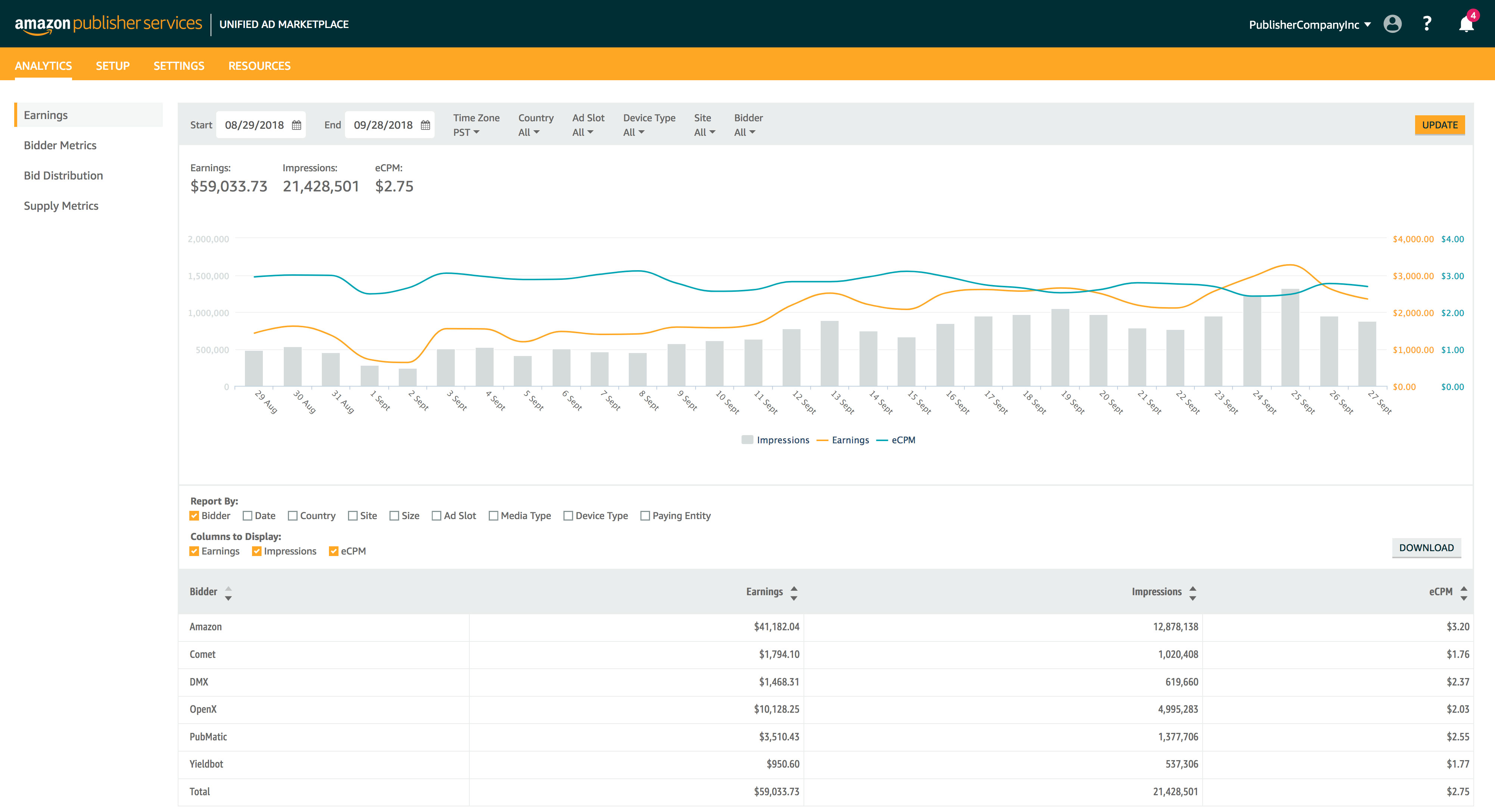
Task: Select Bid Distribution in the sidebar
Action: [x=63, y=175]
